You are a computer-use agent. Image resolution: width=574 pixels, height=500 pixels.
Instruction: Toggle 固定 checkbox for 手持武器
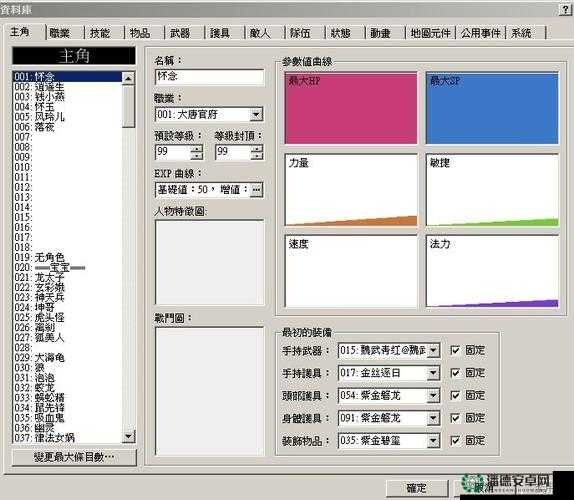point(455,350)
